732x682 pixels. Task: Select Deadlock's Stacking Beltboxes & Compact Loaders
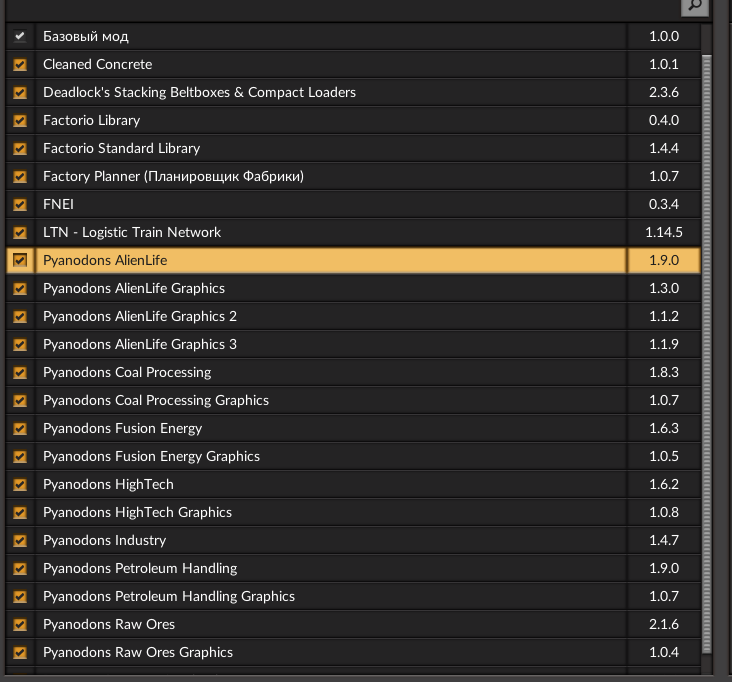(199, 92)
